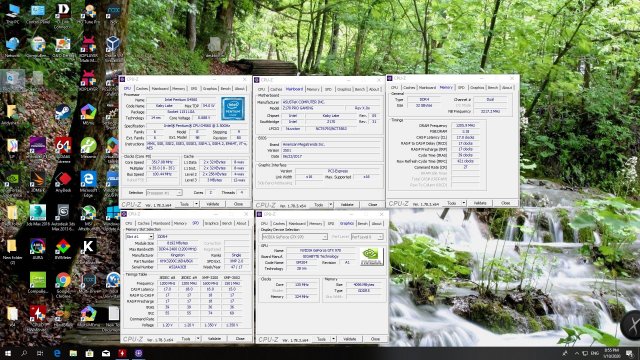This screenshot has height=360, width=640.
Task: Open the Tools dropdown arrow in Memory window
Action: [464, 203]
